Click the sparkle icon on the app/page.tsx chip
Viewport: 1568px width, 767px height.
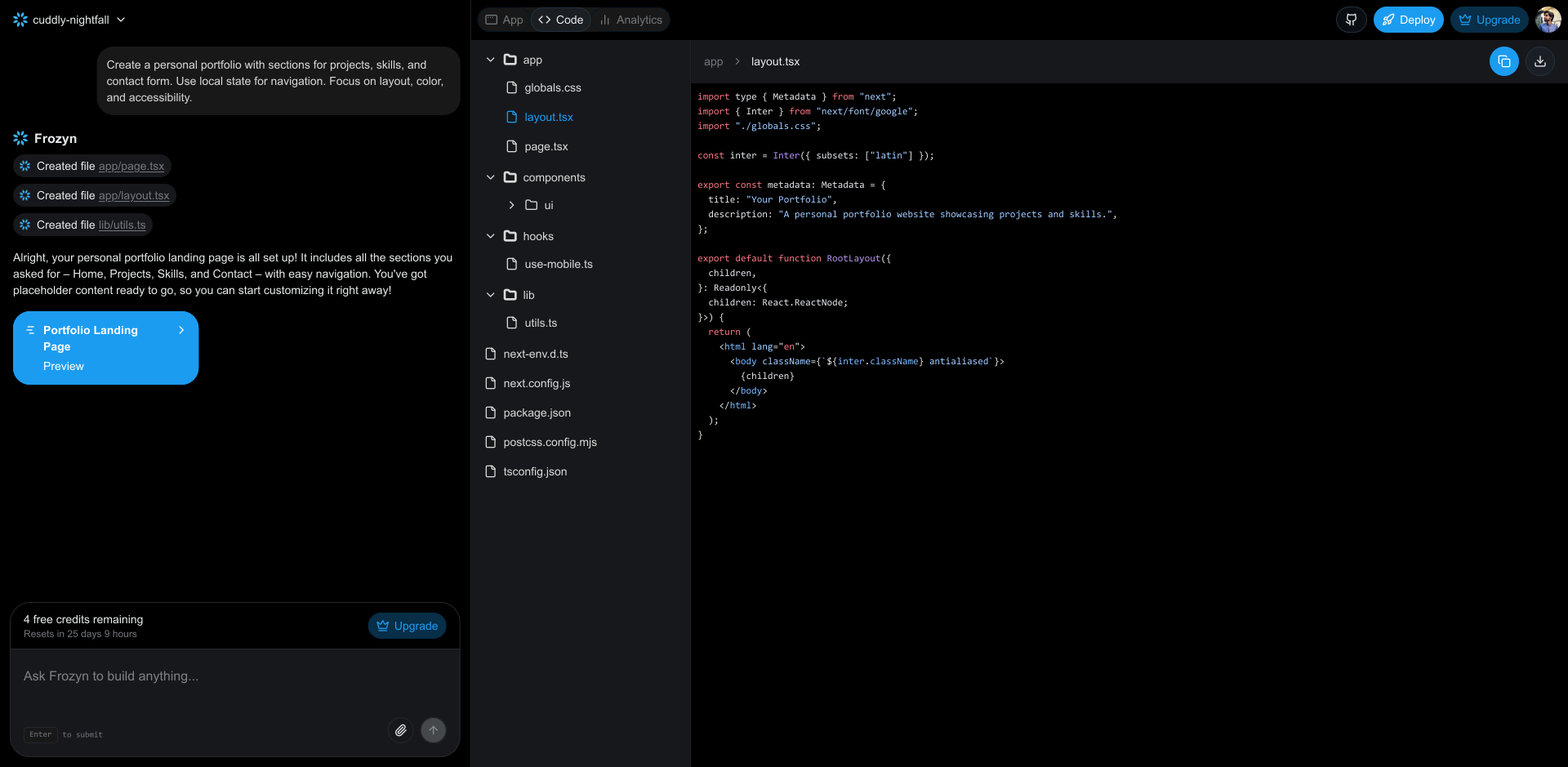25,166
